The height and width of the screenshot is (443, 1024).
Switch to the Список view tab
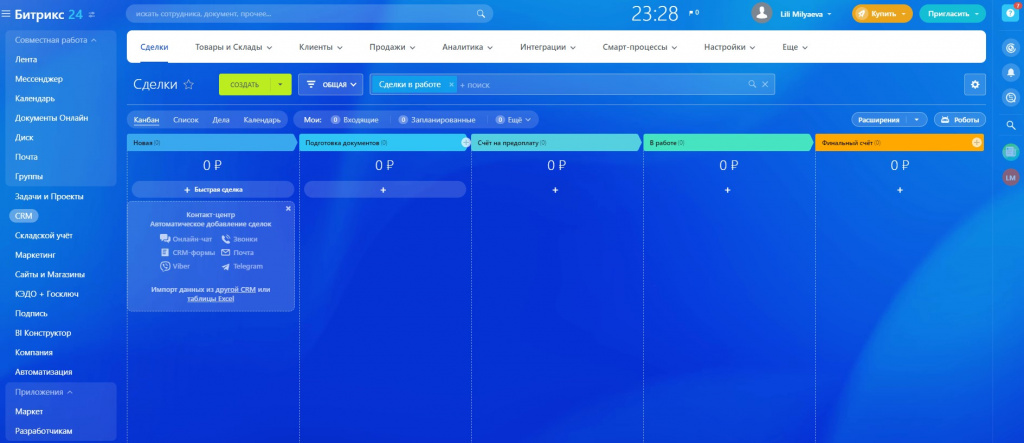pyautogui.click(x=185, y=120)
